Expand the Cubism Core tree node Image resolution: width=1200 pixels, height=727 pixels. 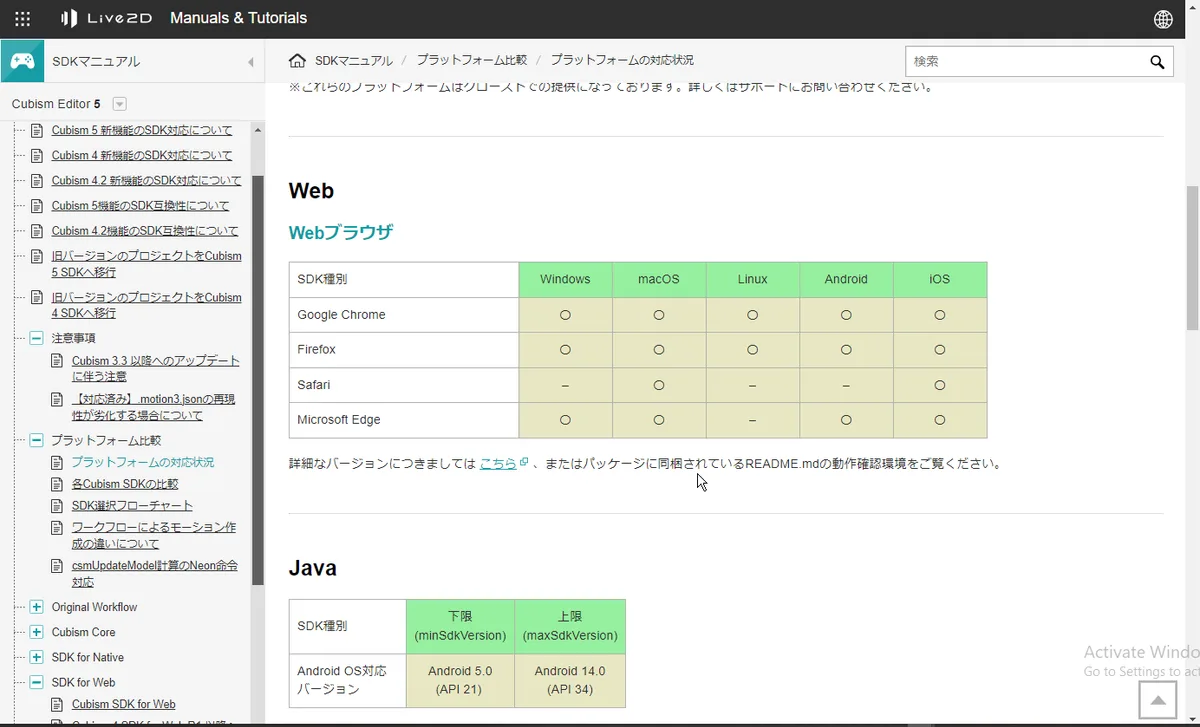(x=37, y=632)
